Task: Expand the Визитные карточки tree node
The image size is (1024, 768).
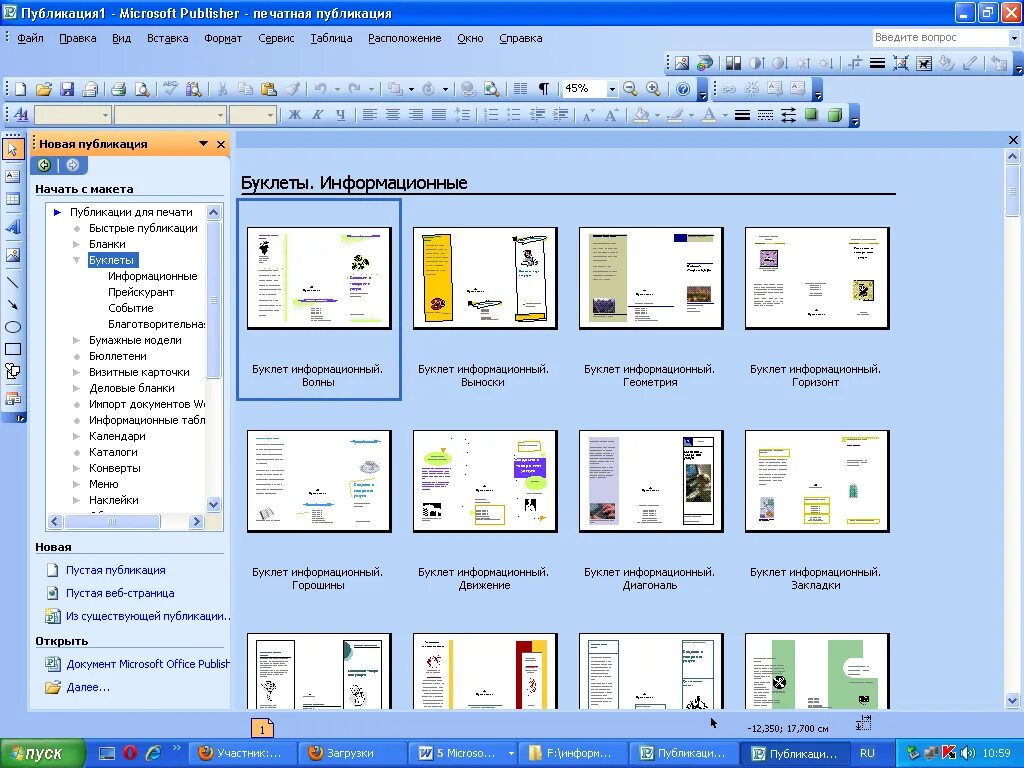Action: pos(76,372)
